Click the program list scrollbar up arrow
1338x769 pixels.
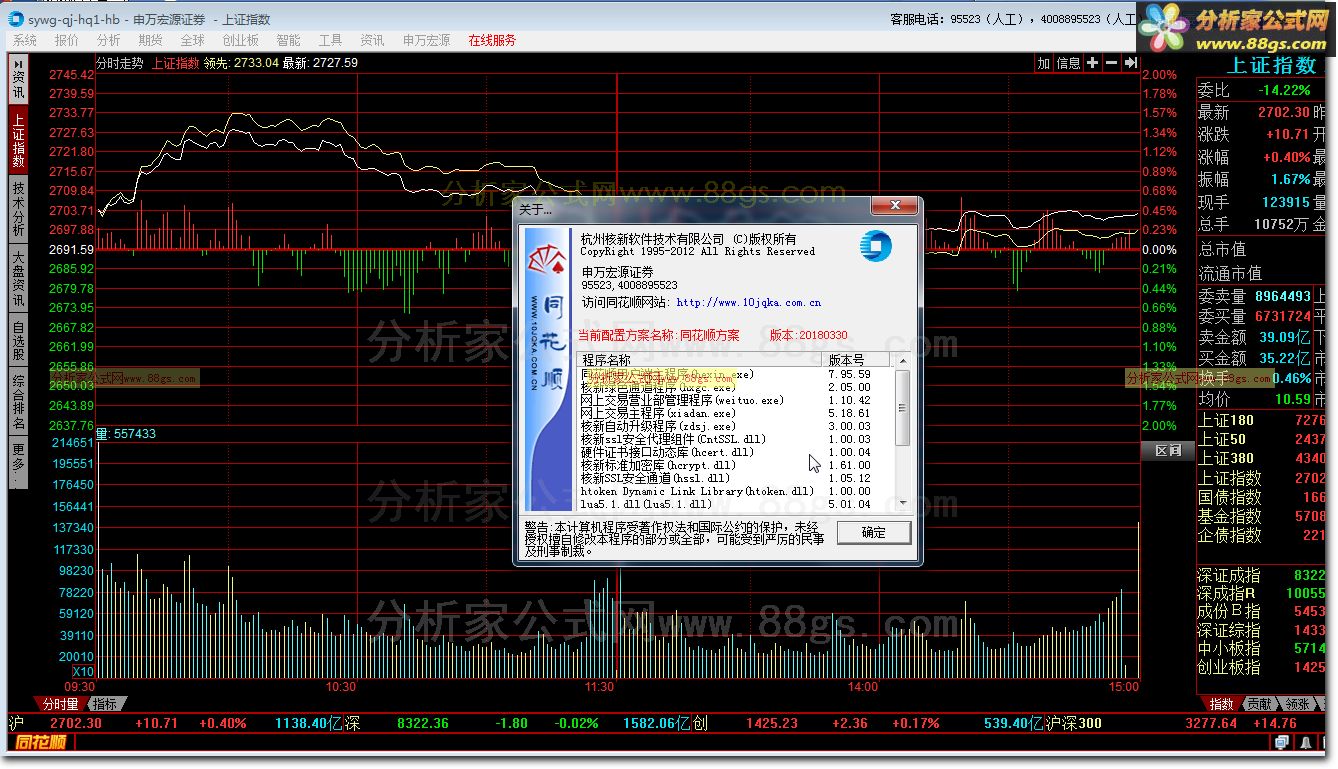(902, 361)
